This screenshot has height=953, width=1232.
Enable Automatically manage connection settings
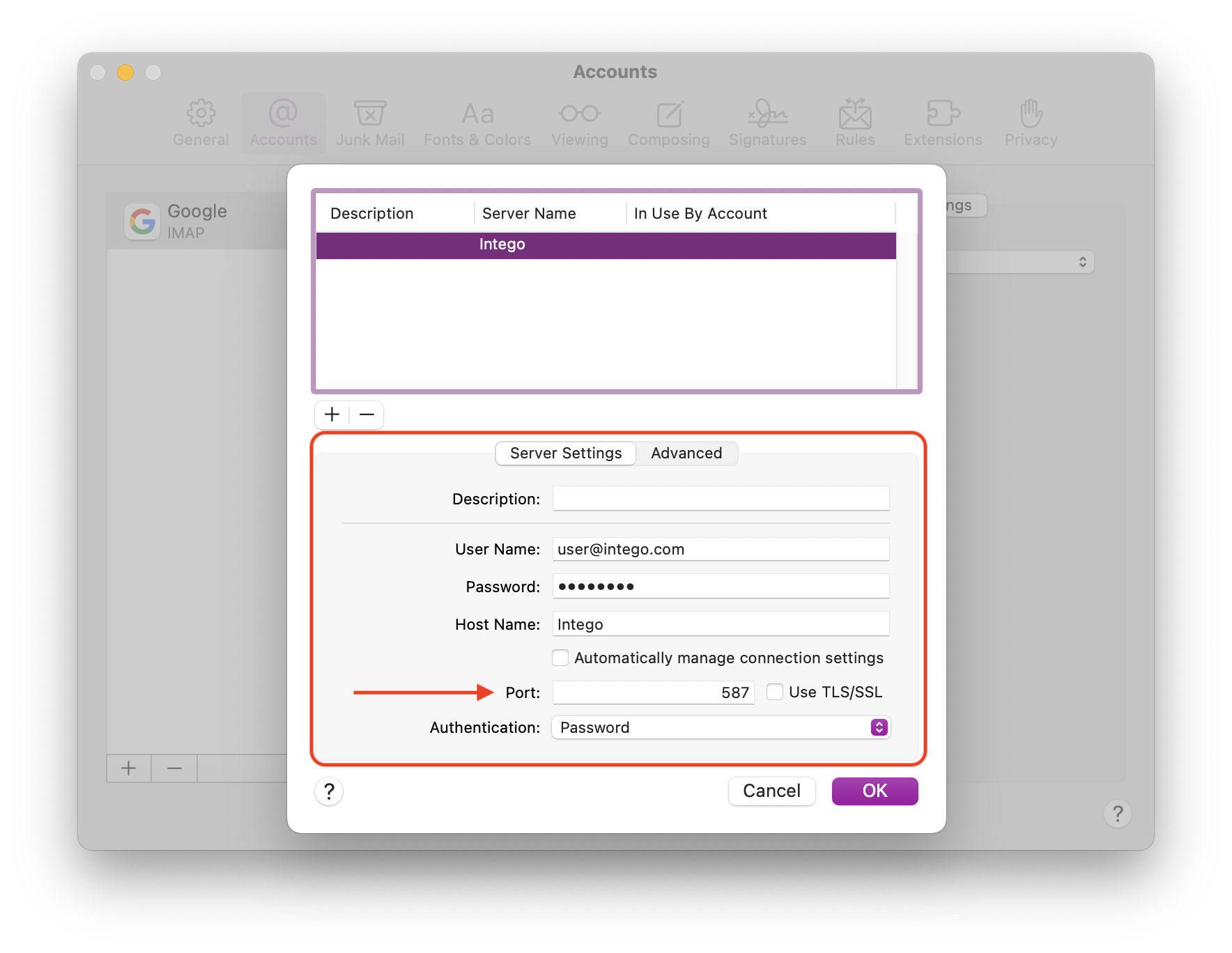coord(560,658)
